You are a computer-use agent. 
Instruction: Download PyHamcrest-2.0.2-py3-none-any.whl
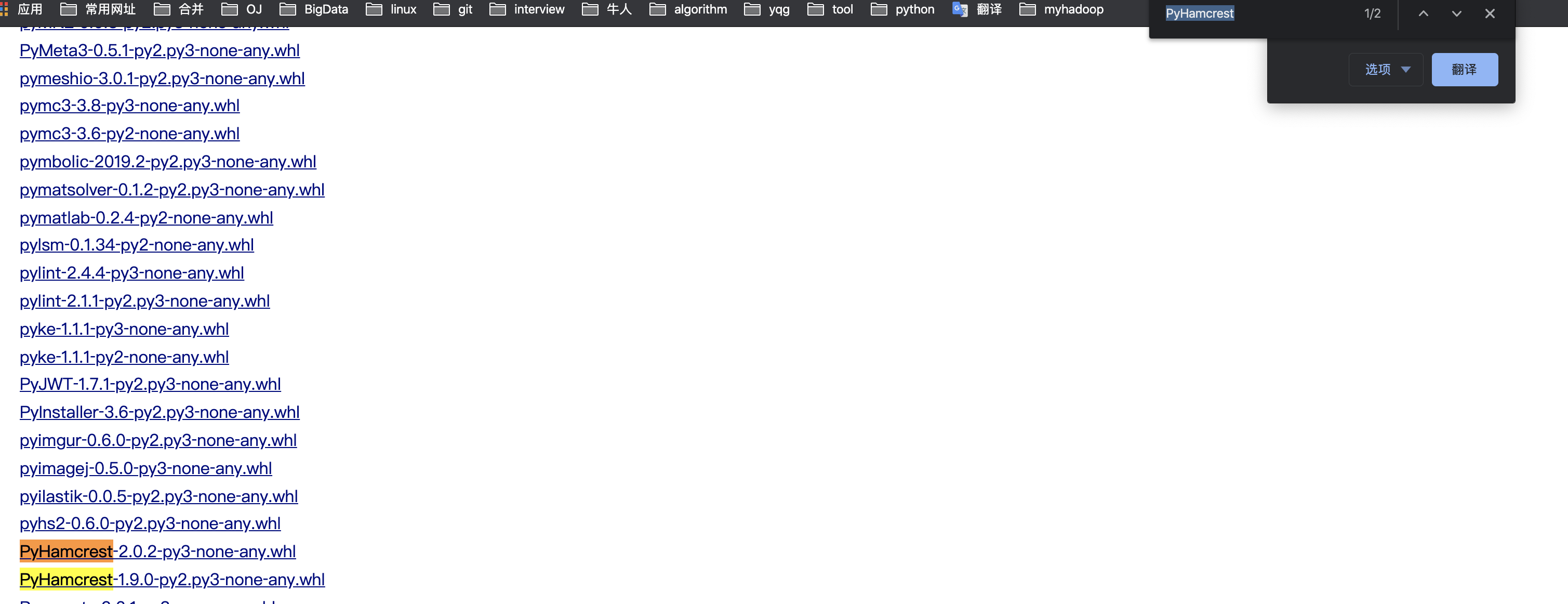click(157, 552)
